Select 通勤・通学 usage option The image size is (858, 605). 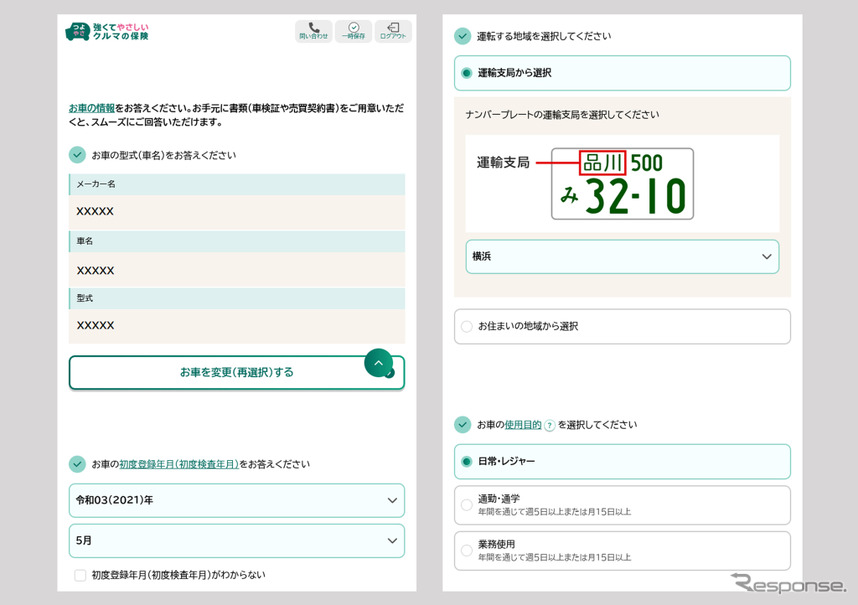(x=622, y=505)
